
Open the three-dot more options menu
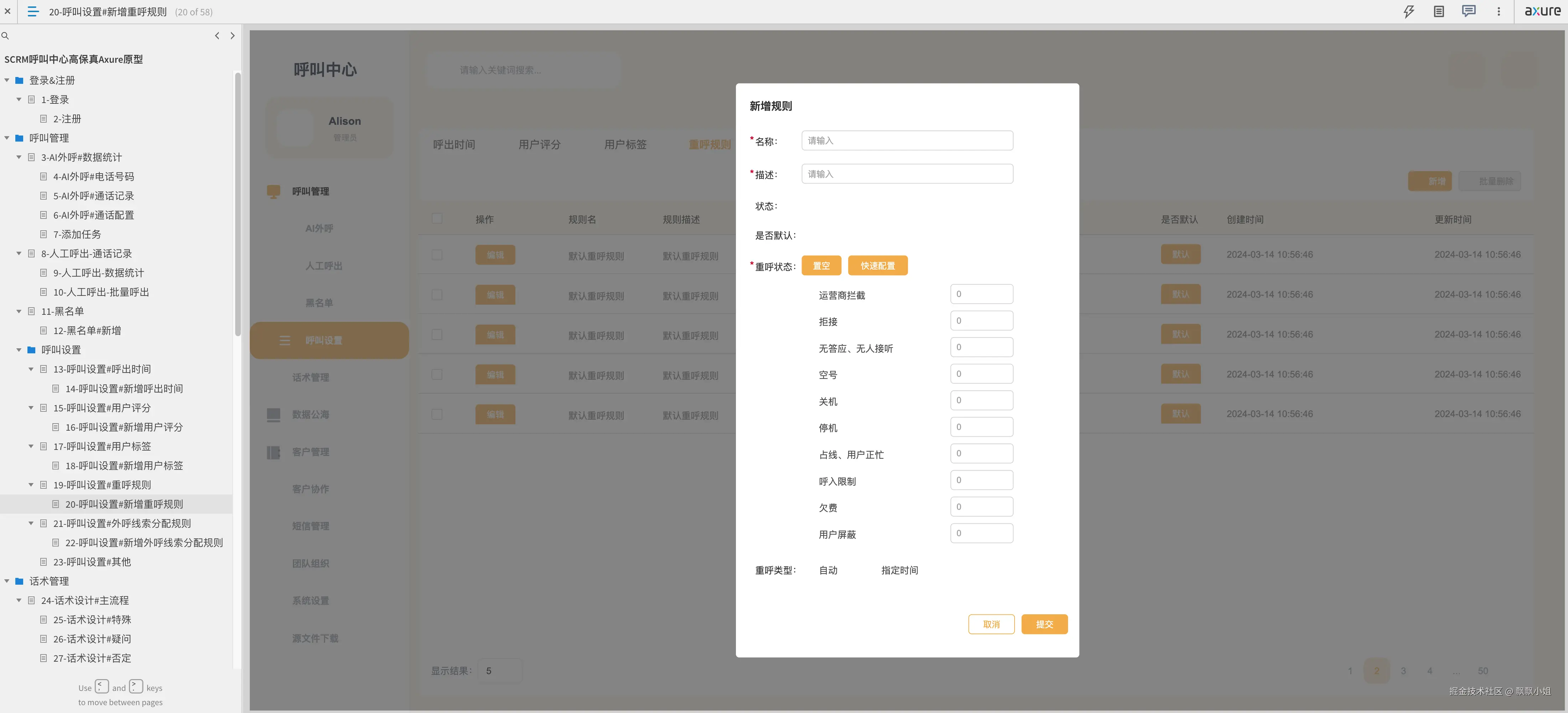pyautogui.click(x=1499, y=11)
